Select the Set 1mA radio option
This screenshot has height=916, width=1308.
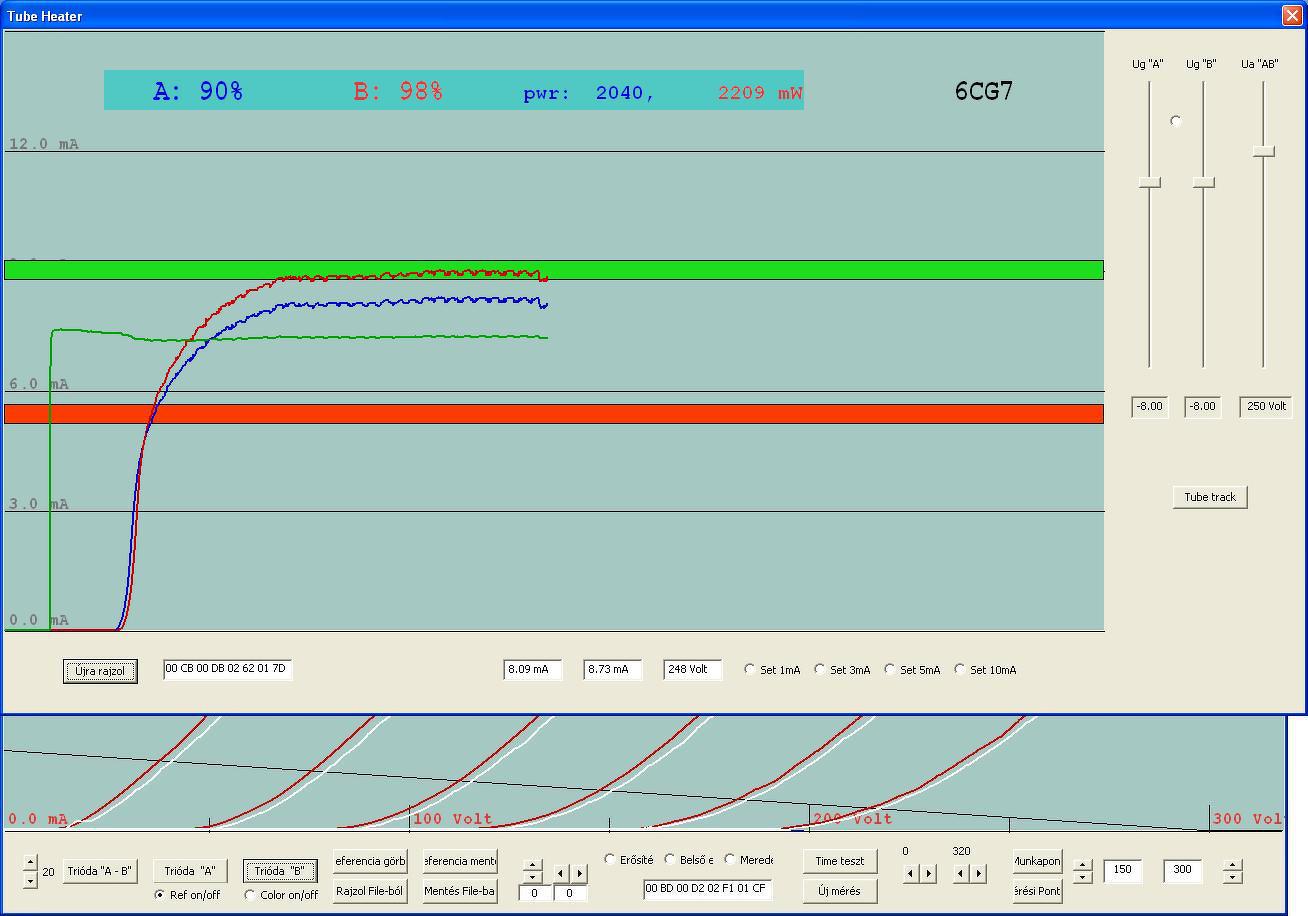[x=750, y=670]
